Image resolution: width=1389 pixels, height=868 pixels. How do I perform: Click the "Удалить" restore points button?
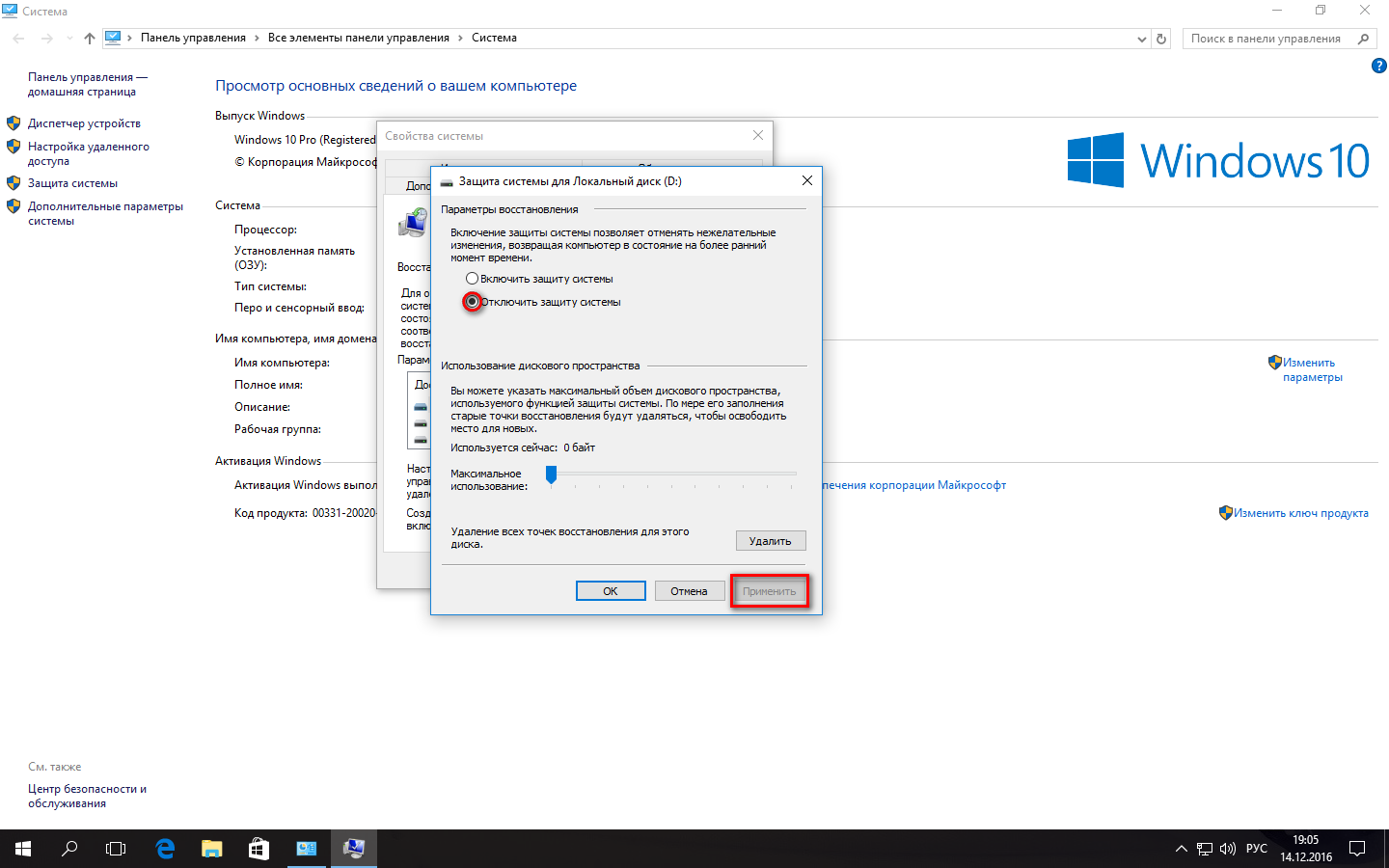[x=771, y=541]
